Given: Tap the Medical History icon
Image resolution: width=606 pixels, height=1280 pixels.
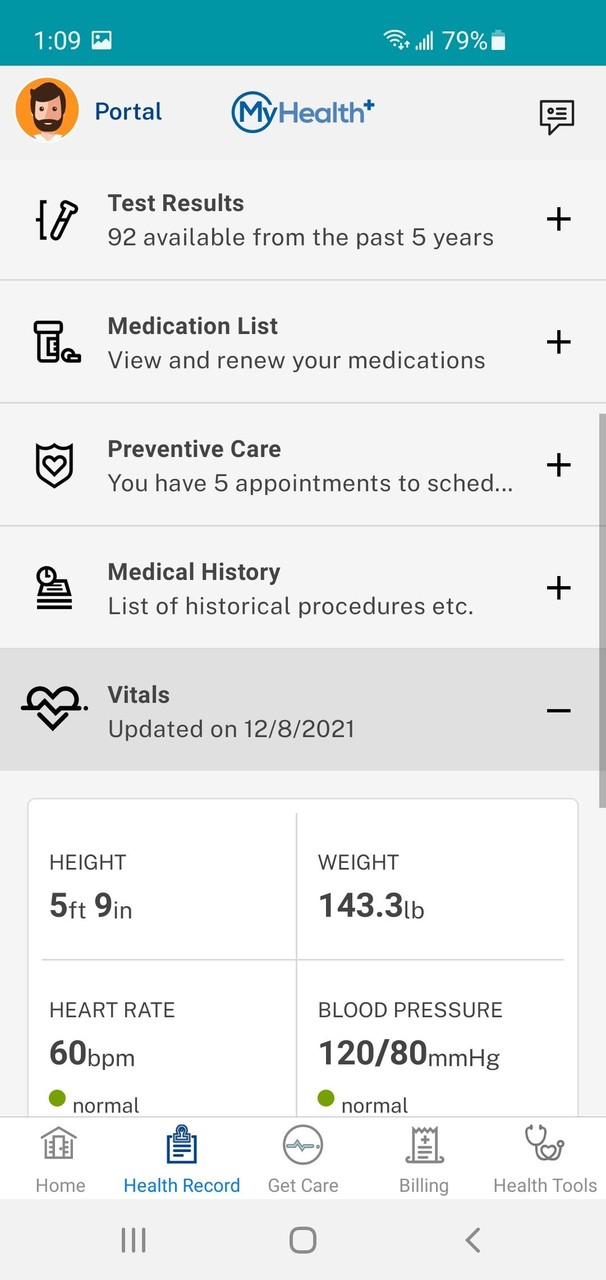Looking at the screenshot, I should 55,588.
